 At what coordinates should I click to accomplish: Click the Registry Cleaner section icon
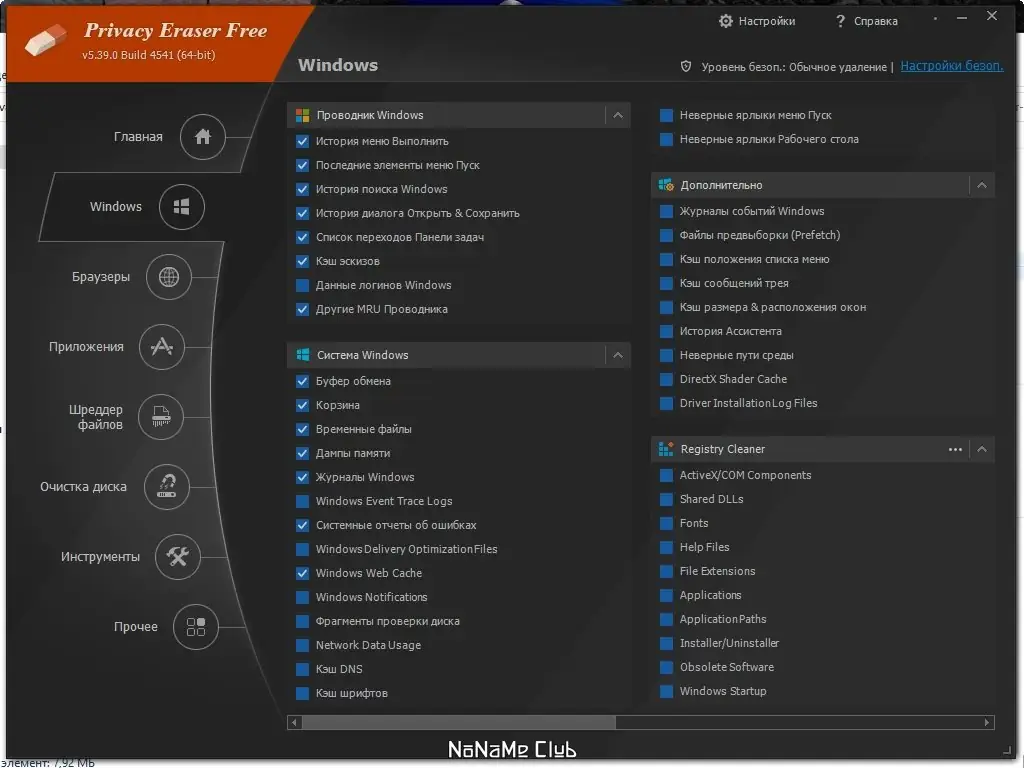tap(666, 449)
